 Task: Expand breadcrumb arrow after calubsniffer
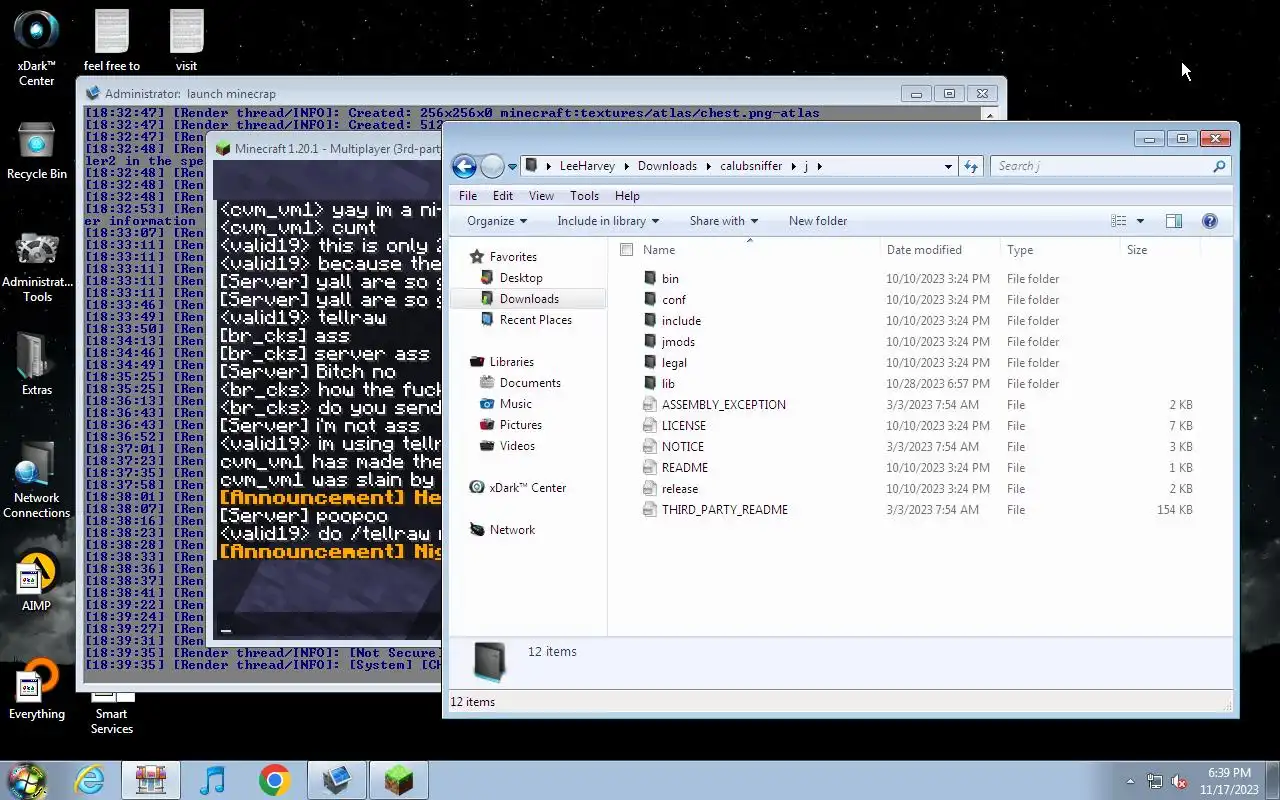[x=793, y=166]
